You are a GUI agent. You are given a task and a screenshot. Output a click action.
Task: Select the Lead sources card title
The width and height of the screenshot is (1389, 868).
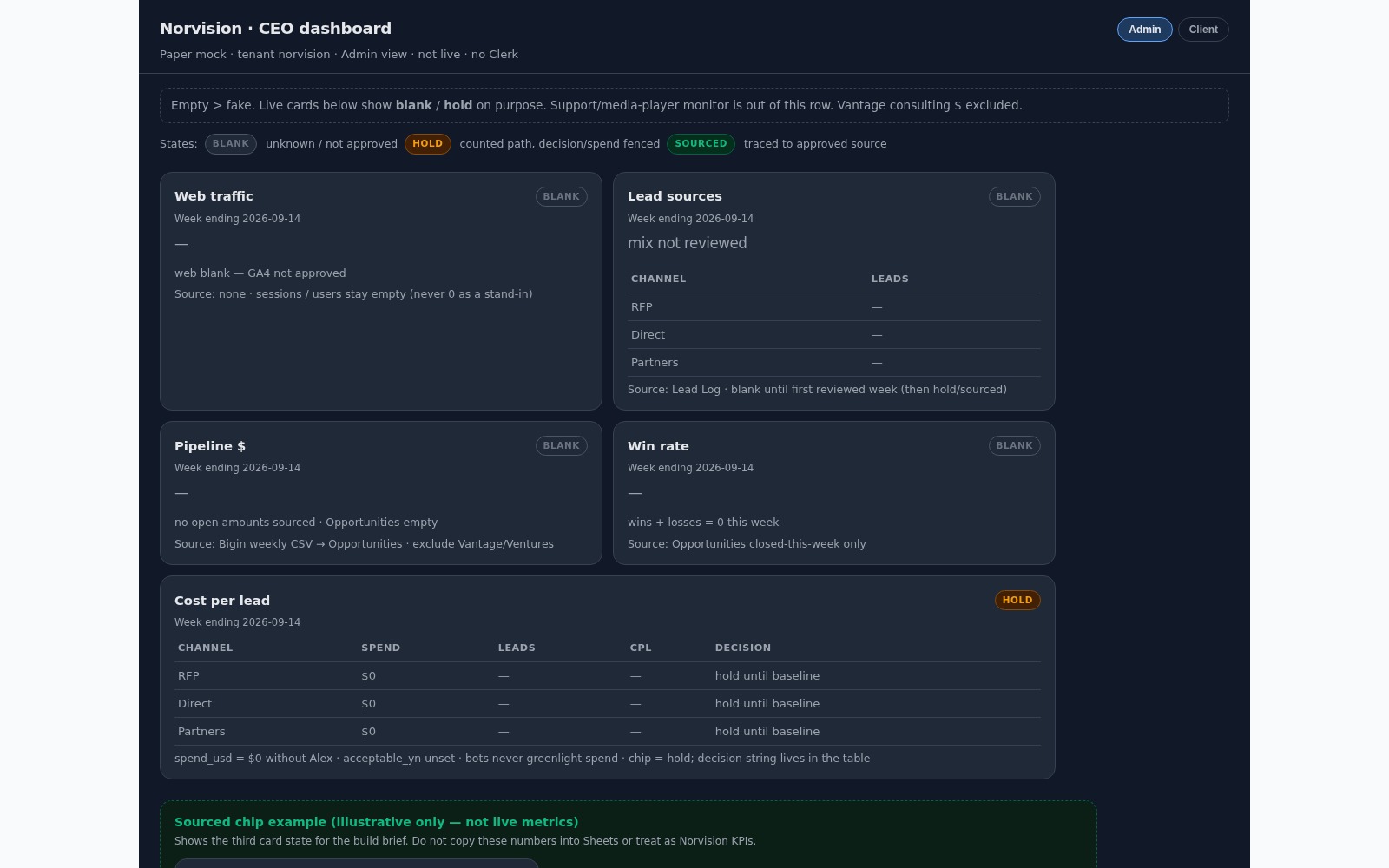(x=675, y=196)
